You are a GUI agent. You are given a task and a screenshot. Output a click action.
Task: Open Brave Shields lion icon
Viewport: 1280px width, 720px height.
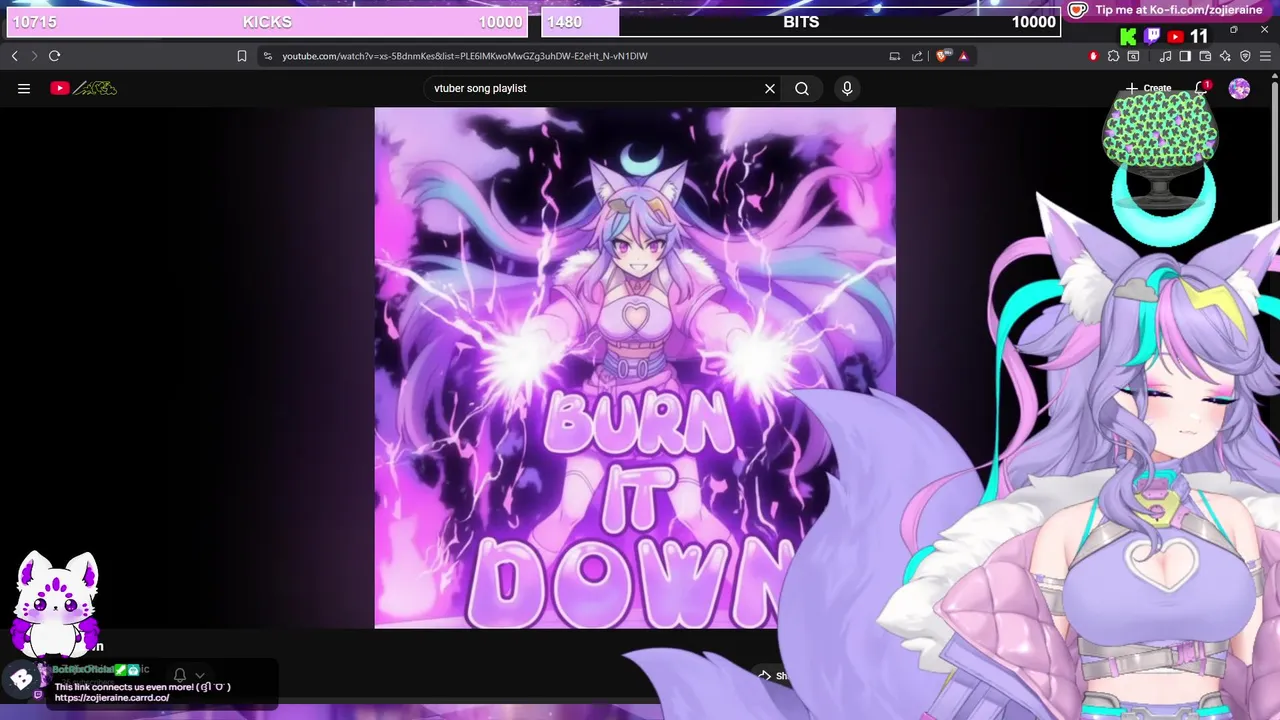tap(942, 56)
